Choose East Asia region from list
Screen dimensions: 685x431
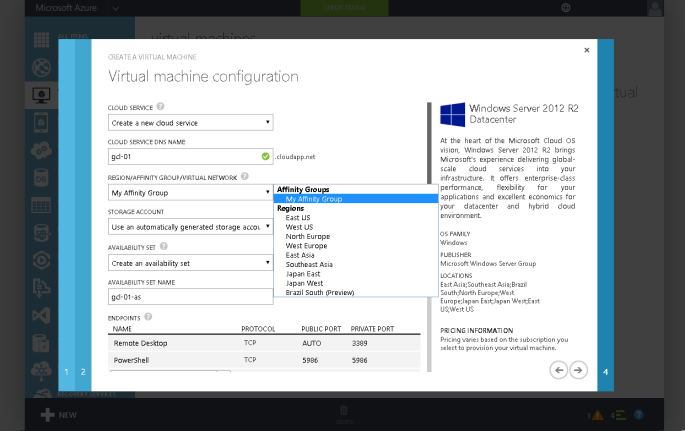pyautogui.click(x=300, y=255)
